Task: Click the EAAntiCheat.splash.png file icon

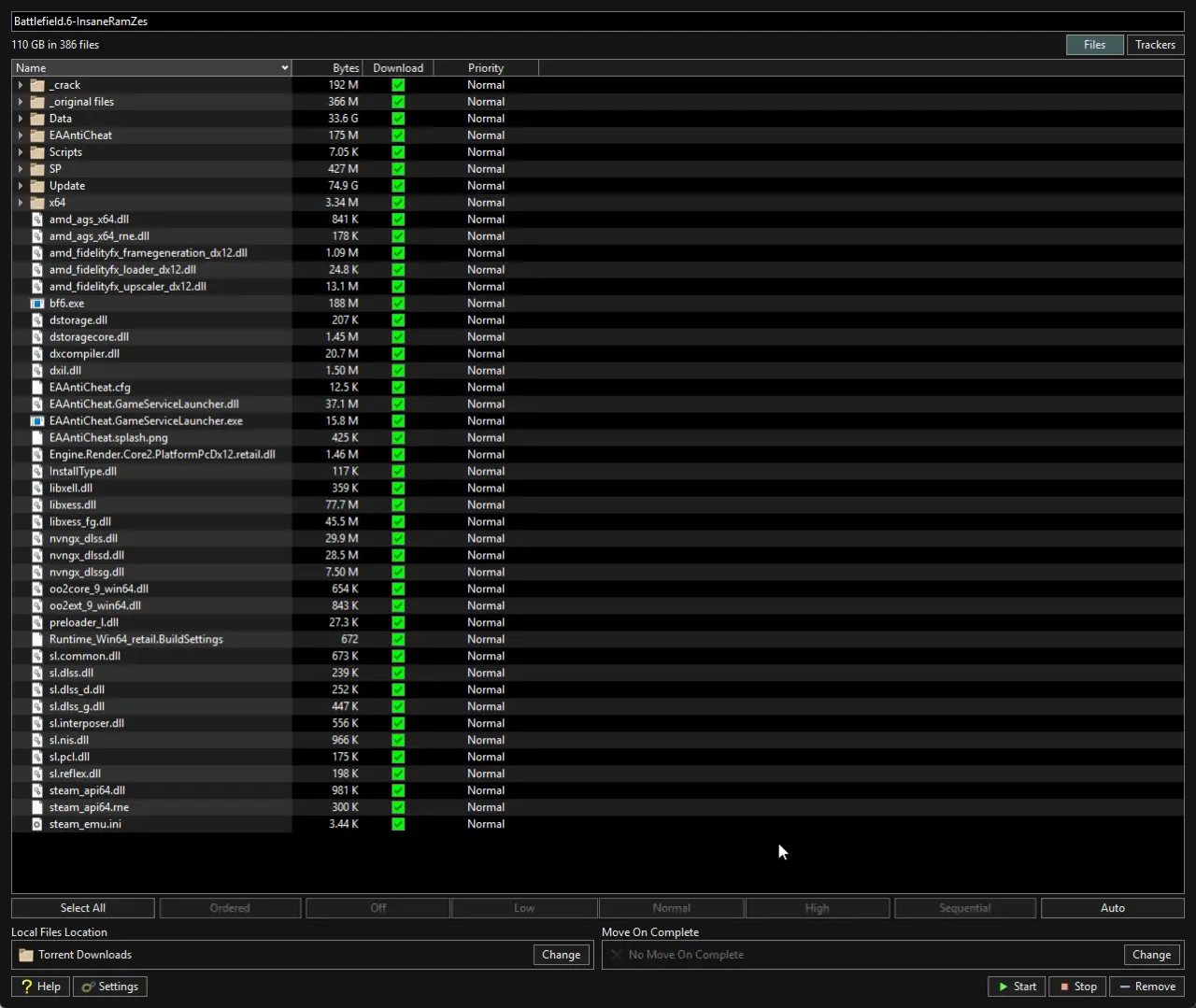Action: (x=37, y=438)
